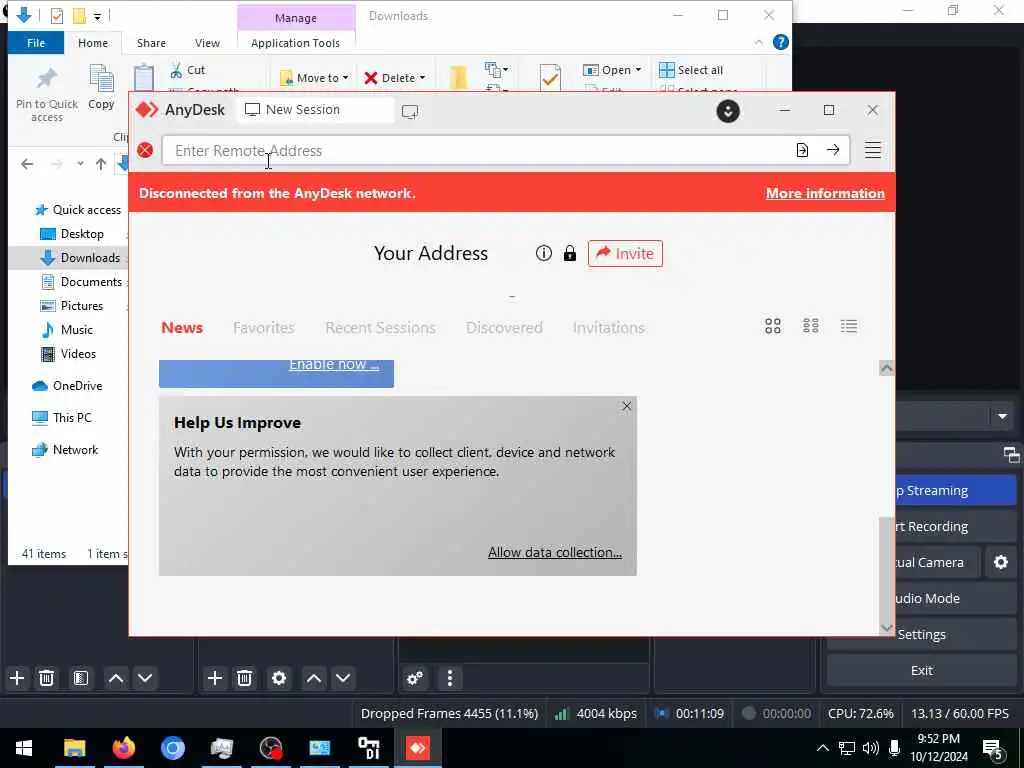
Task: Open OBS Virtual Camera settings gear
Action: [1000, 562]
